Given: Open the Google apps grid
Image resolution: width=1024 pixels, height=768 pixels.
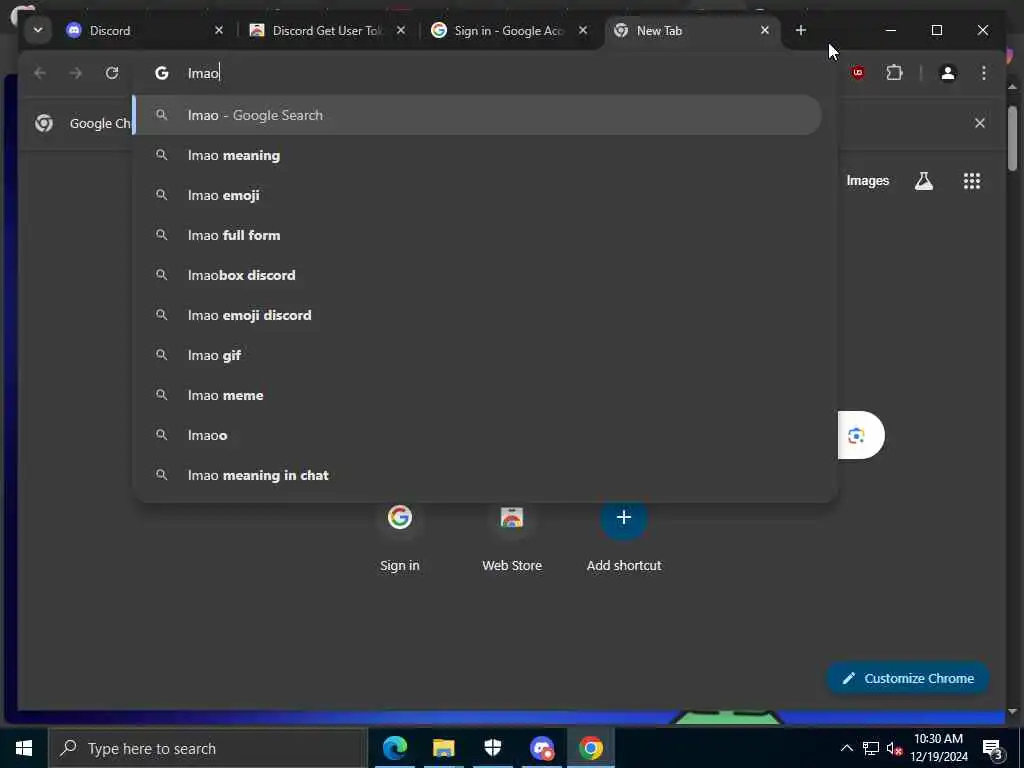Looking at the screenshot, I should (972, 181).
